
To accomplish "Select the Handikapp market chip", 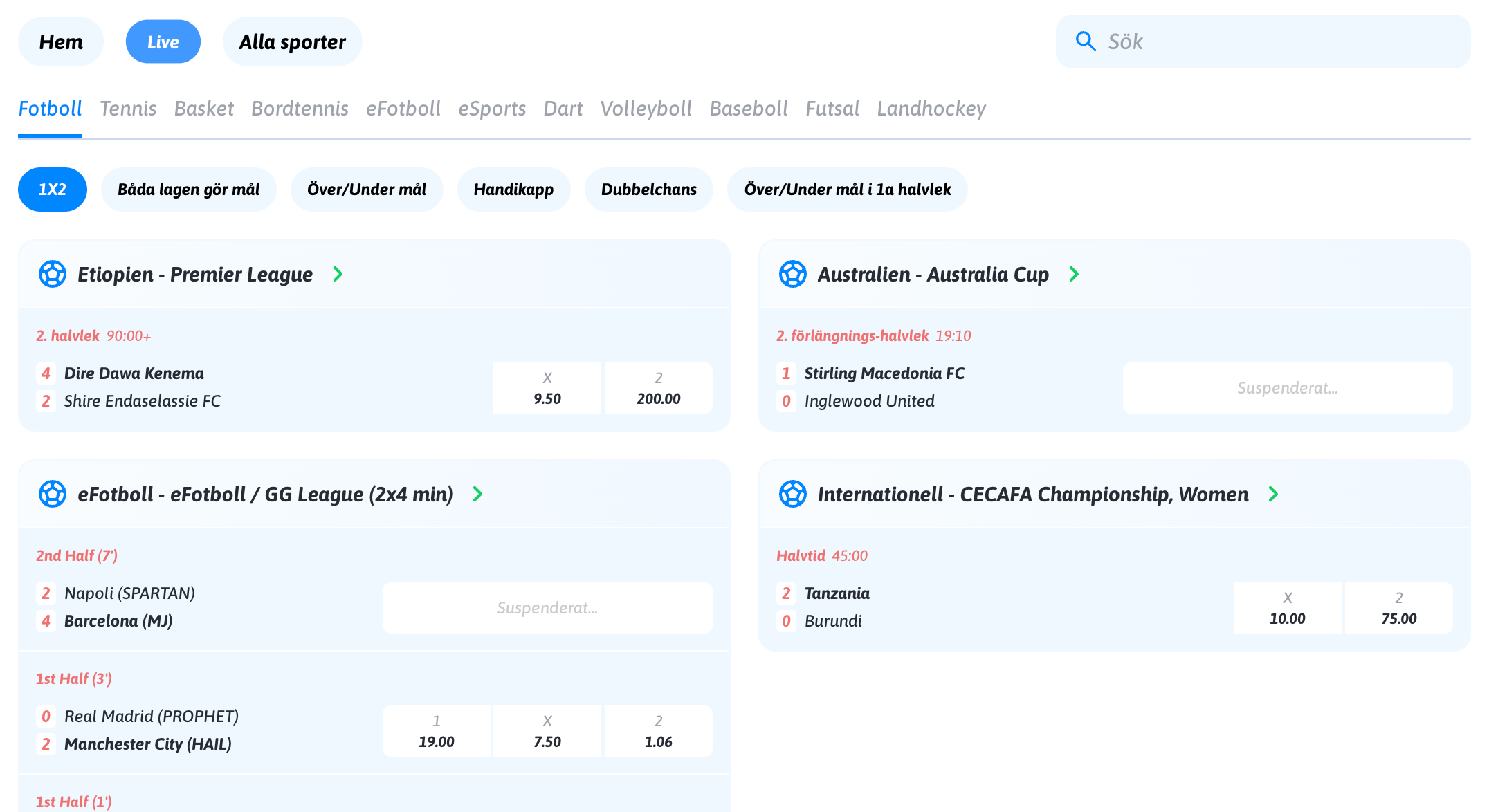I will (x=513, y=190).
